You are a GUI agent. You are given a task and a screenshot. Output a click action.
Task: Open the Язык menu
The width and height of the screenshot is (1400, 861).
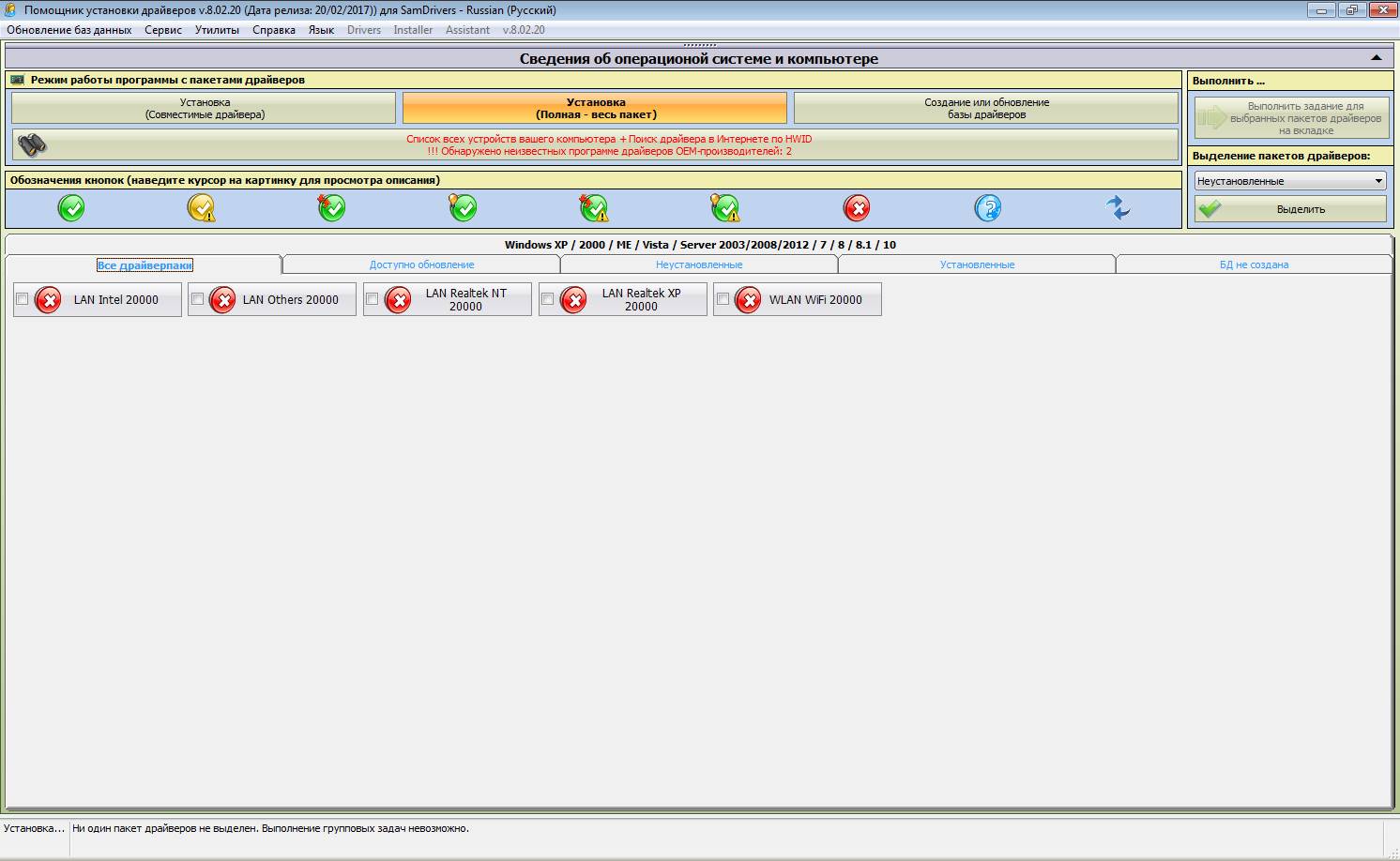(322, 30)
